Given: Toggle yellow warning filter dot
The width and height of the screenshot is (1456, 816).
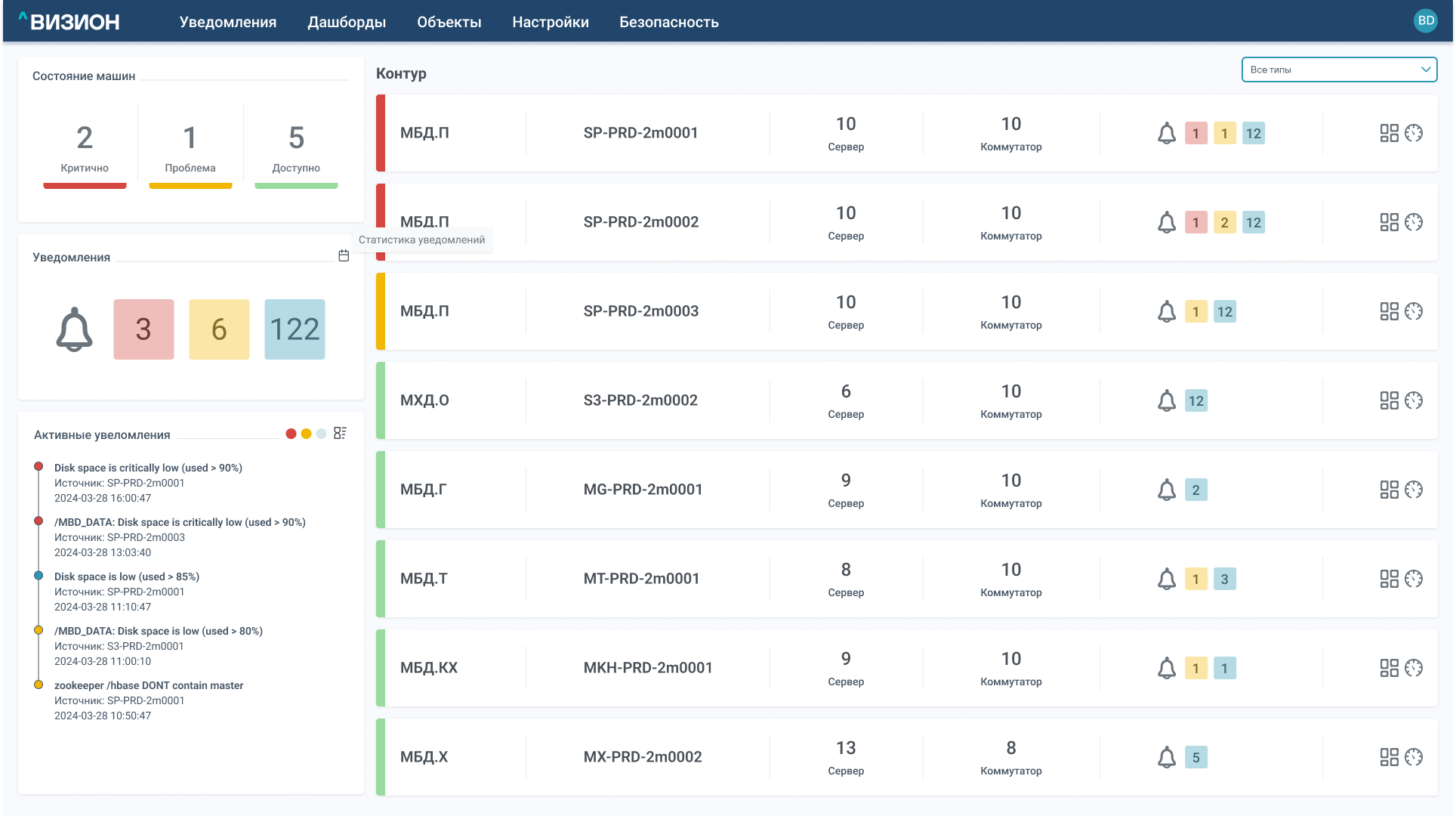Looking at the screenshot, I should pos(306,434).
